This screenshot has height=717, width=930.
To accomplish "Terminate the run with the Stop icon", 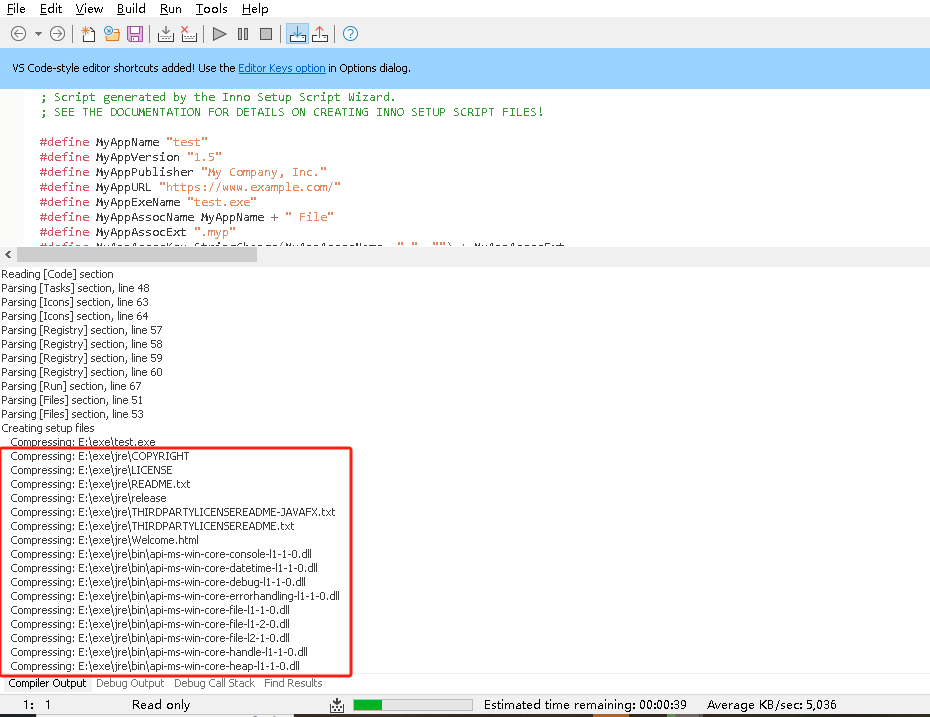I will pyautogui.click(x=265, y=33).
